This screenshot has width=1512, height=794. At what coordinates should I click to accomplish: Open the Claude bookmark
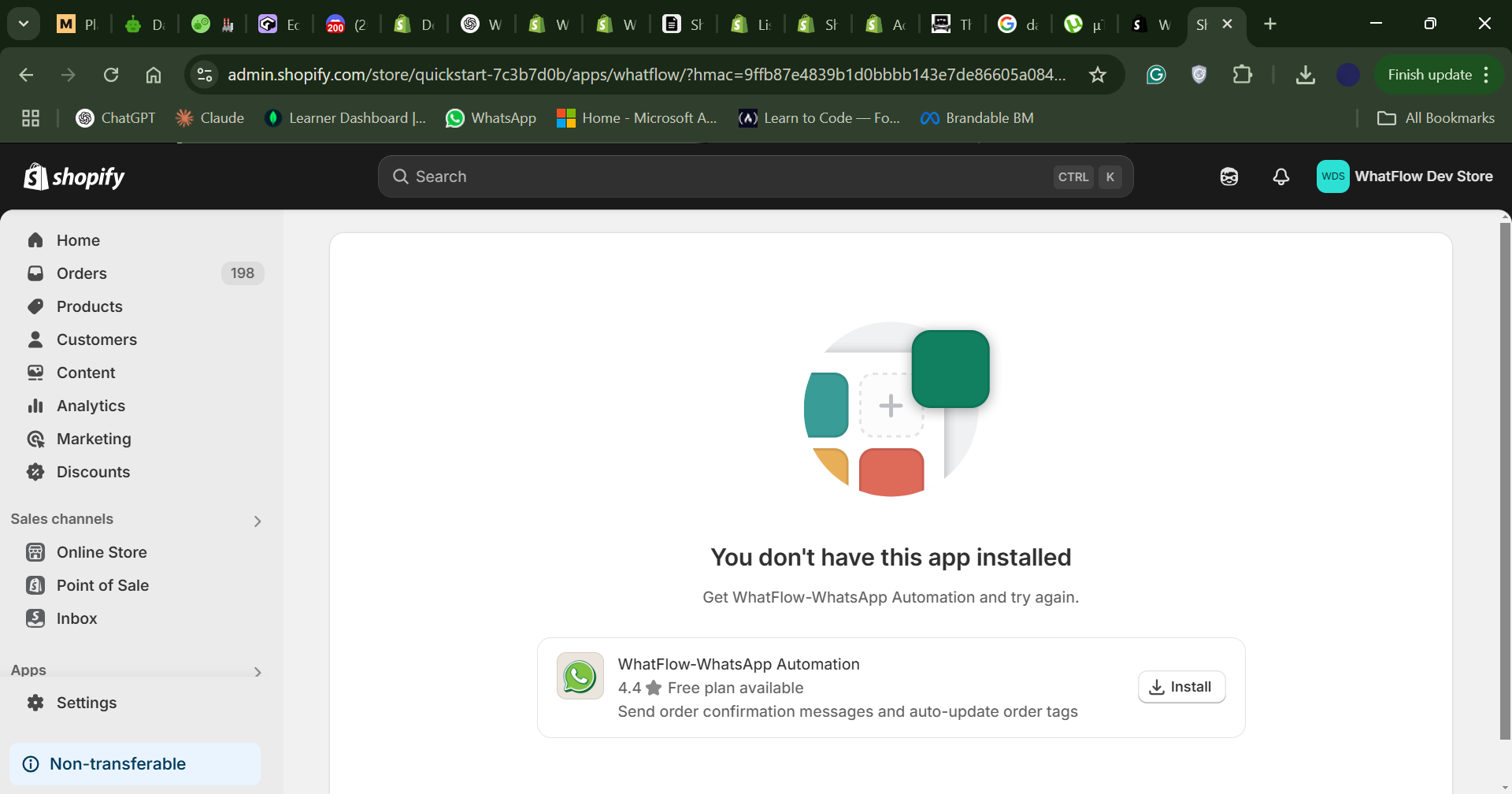point(210,118)
